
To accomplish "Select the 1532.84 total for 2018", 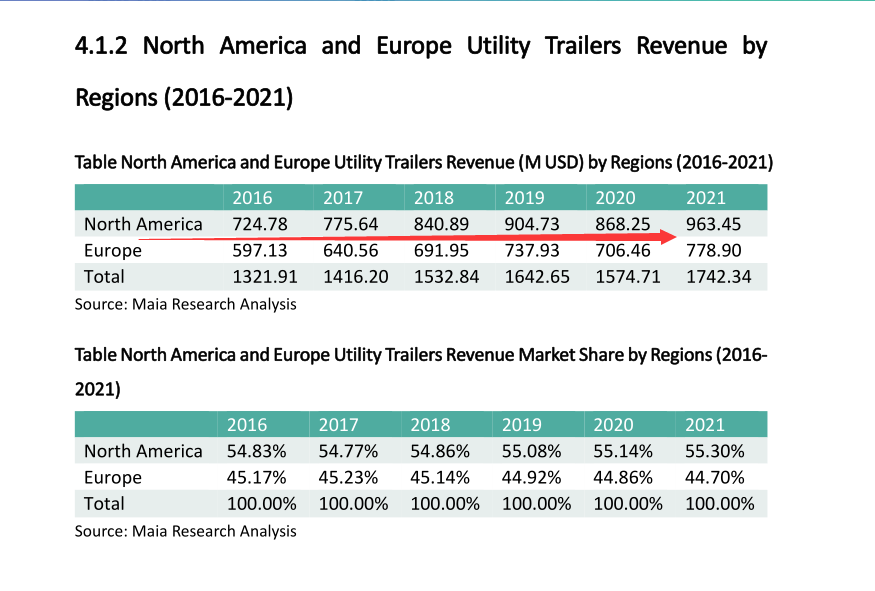I will (446, 277).
